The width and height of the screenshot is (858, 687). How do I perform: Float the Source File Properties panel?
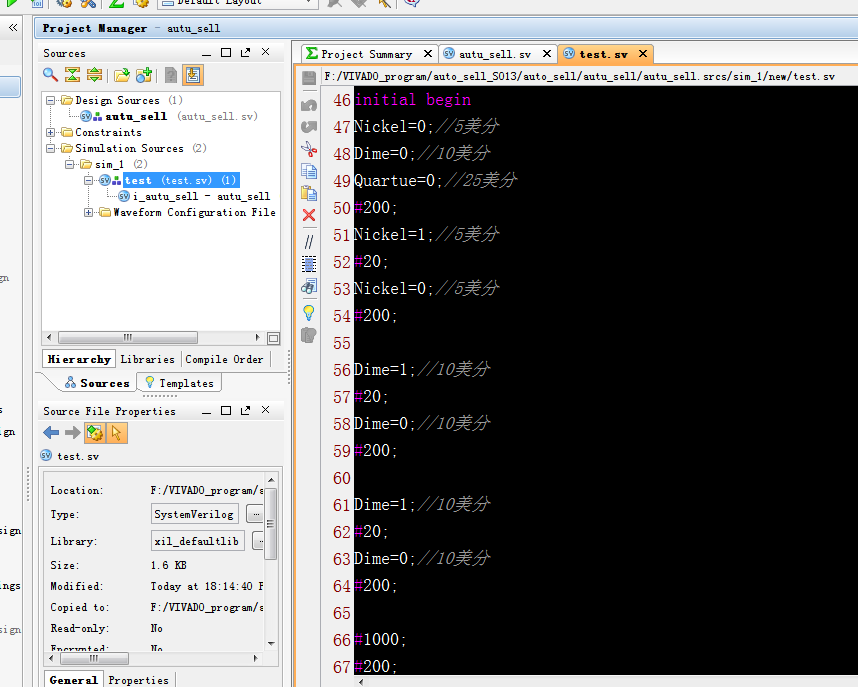point(246,410)
